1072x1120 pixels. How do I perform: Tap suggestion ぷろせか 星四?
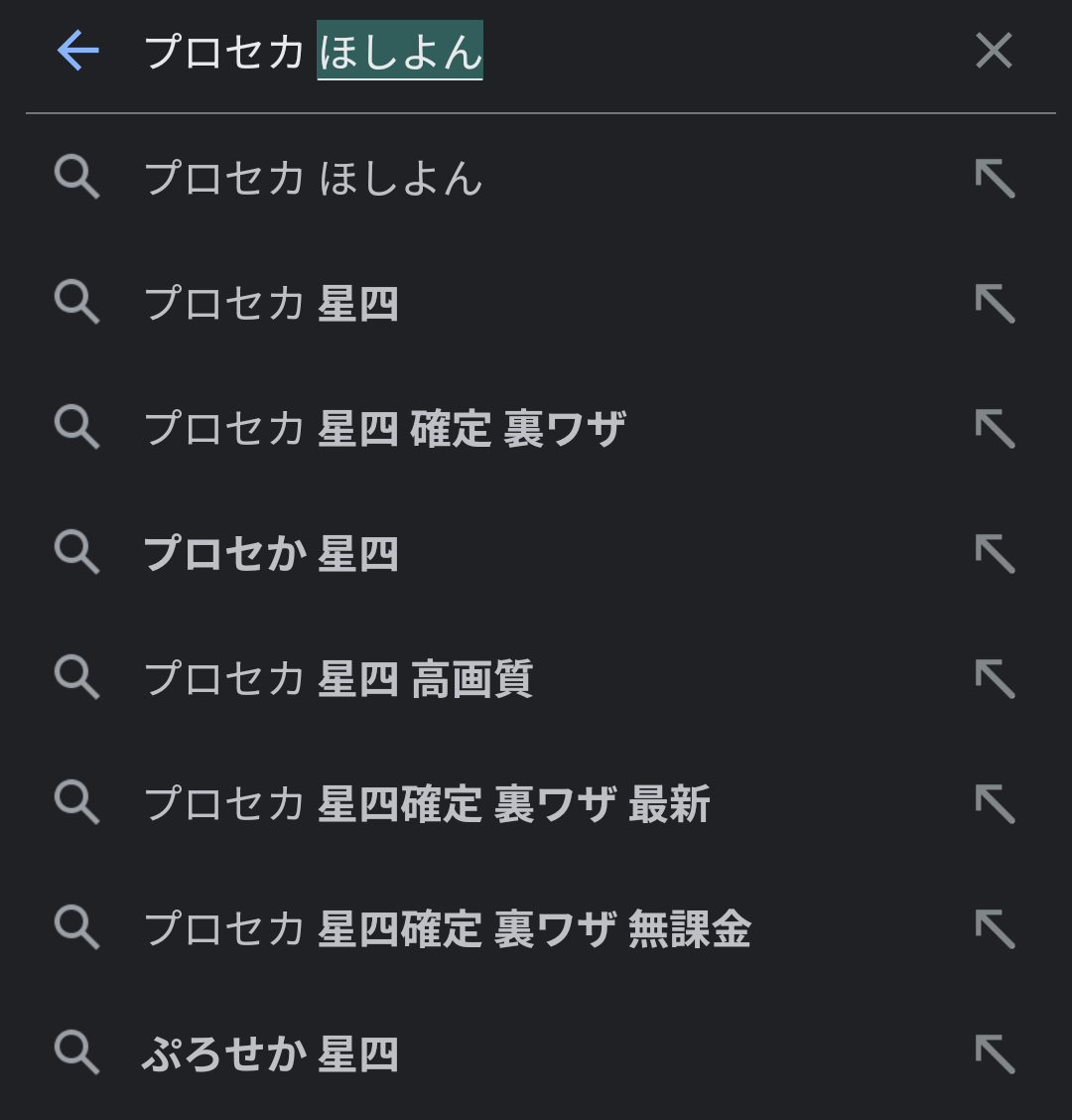coord(271,1054)
